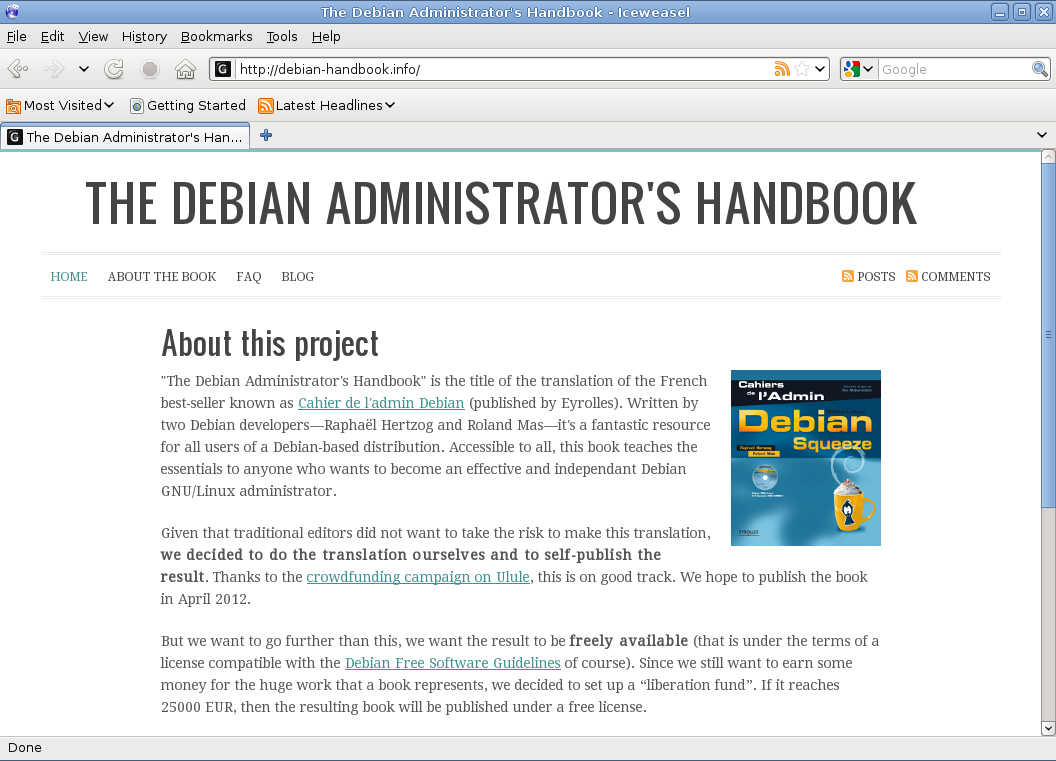Click the COMMENTS RSS feed icon
The image size is (1056, 761).
[x=912, y=276]
